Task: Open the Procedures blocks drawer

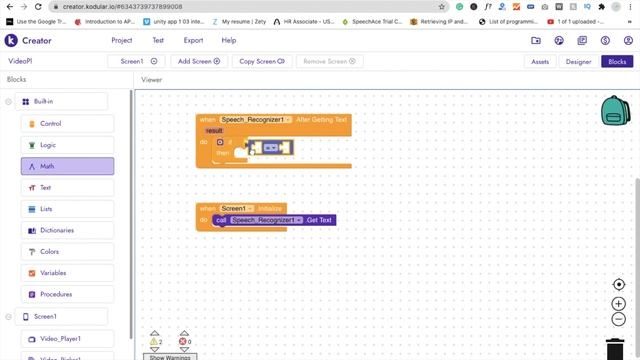Action: (67, 294)
